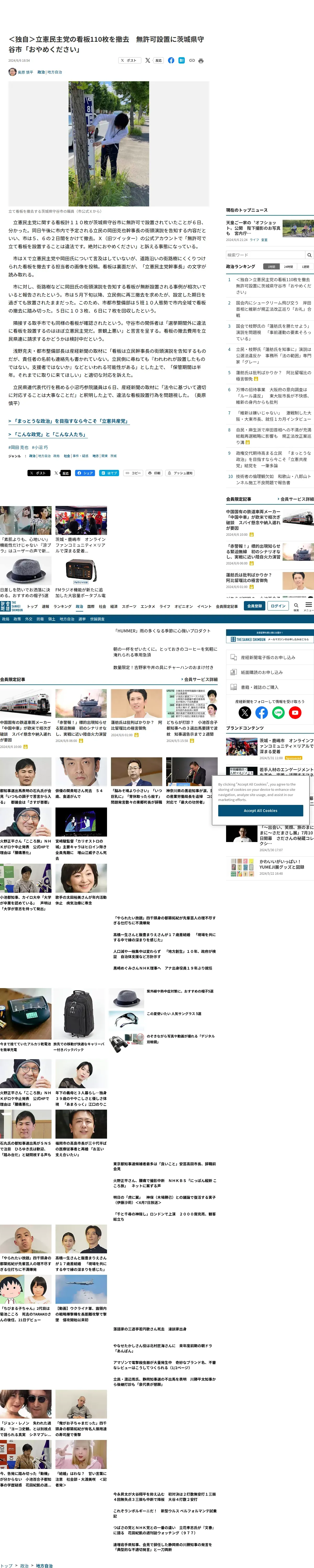The height and width of the screenshot is (1568, 314).
Task: Copy article link using chain icon
Action: tap(192, 60)
